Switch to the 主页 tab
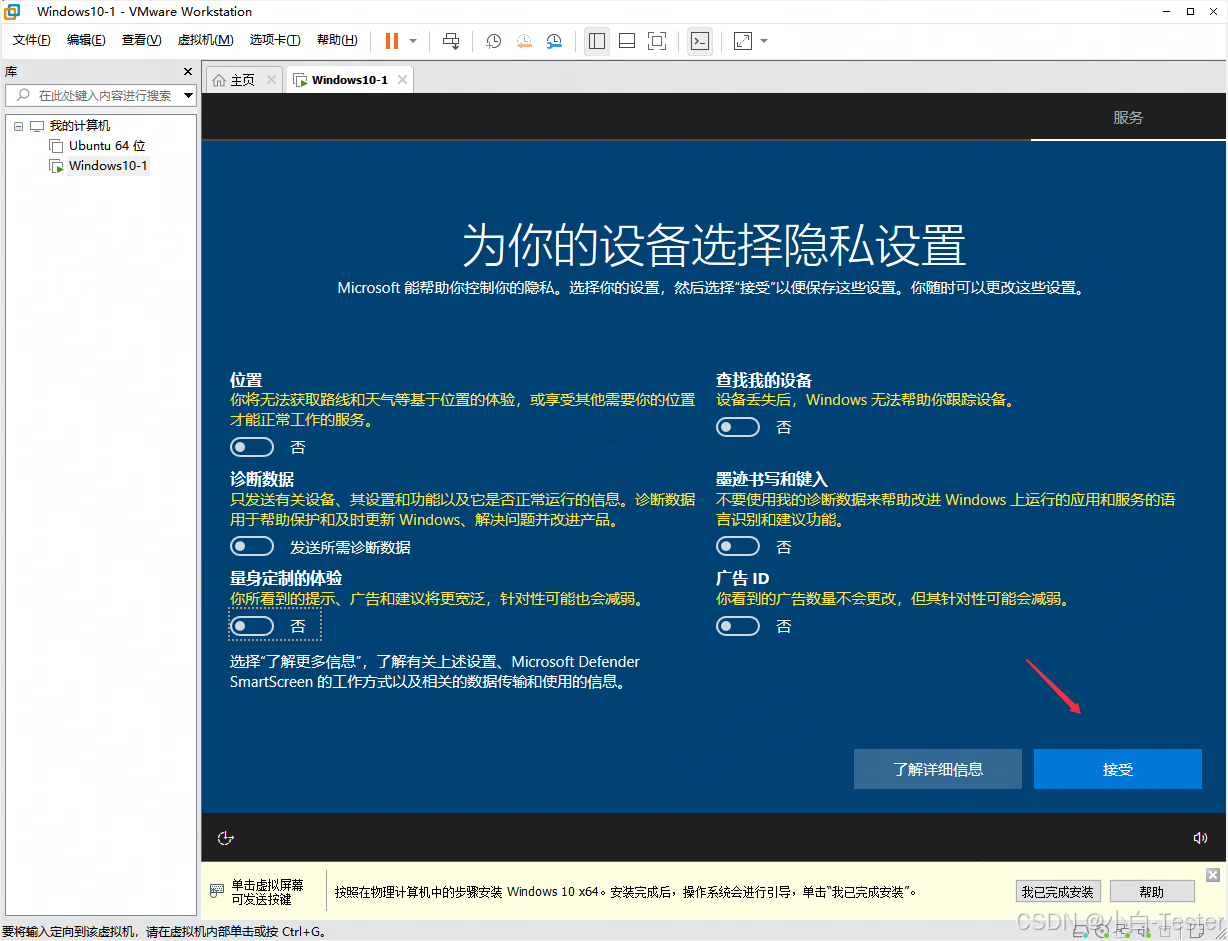 [x=243, y=80]
